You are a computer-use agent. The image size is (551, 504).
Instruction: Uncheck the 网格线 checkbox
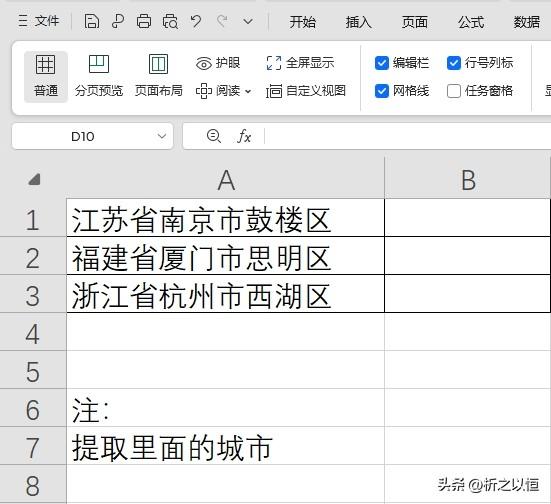pyautogui.click(x=382, y=91)
